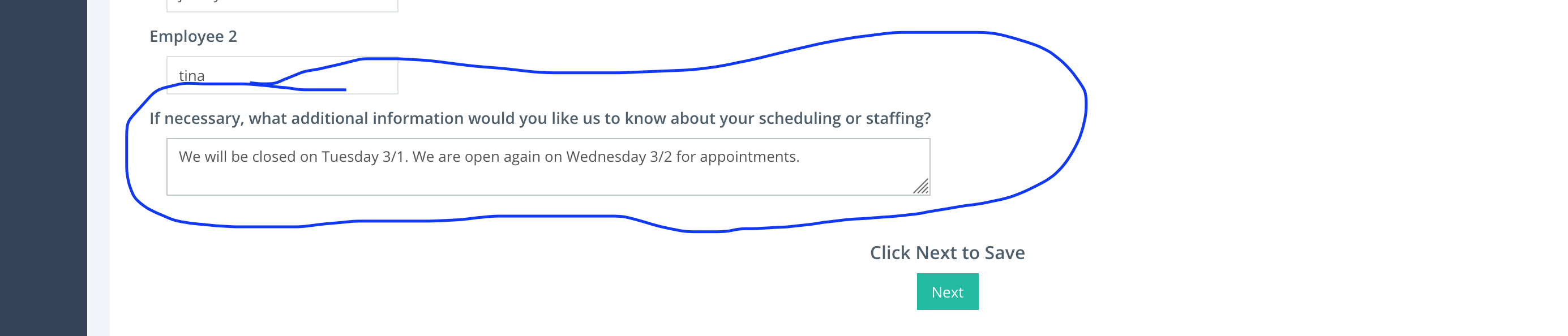Screen dimensions: 1568x336
Task: Click the green Next button
Action: tap(947, 291)
